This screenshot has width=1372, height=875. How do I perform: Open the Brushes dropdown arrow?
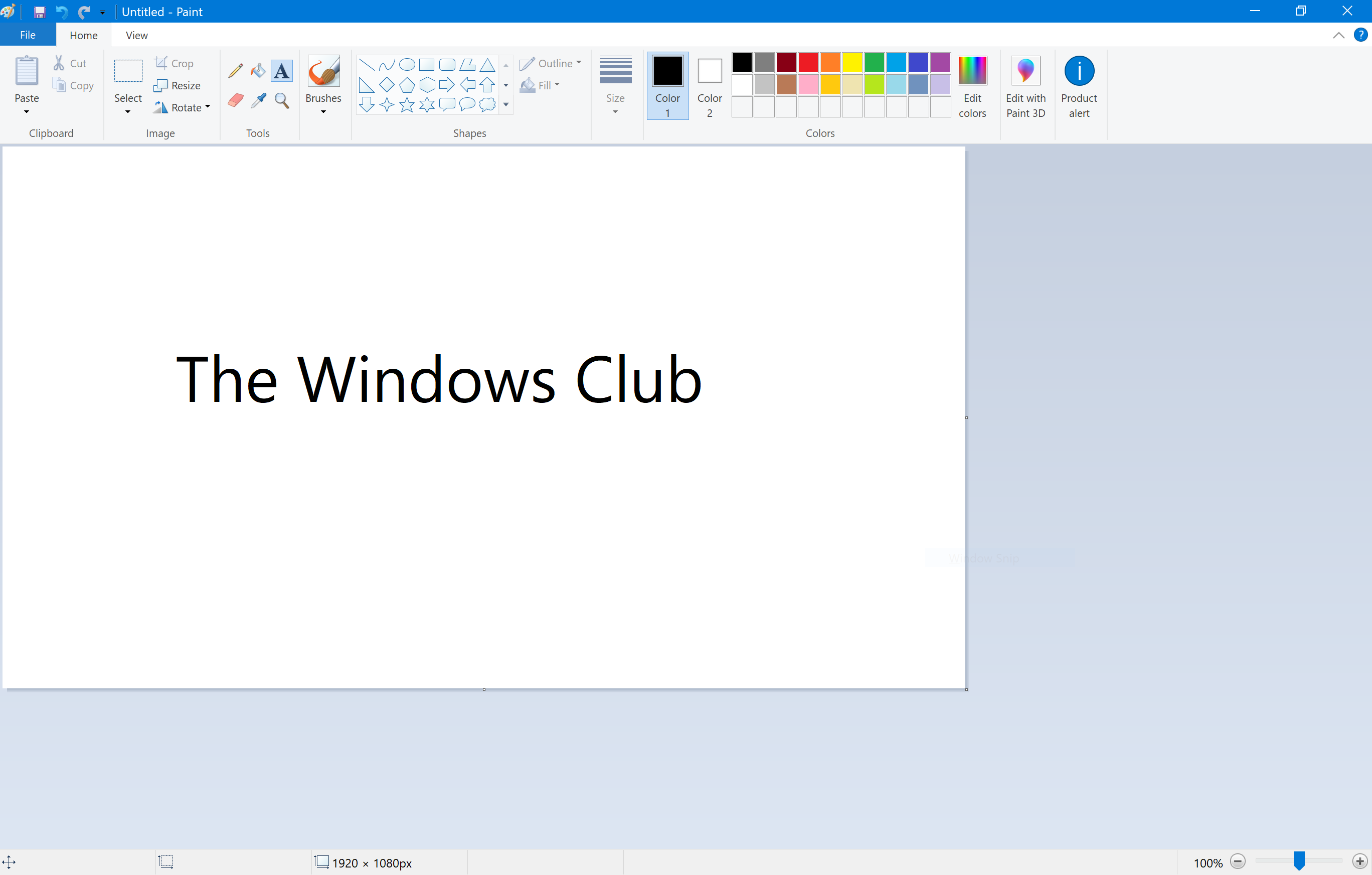point(323,112)
